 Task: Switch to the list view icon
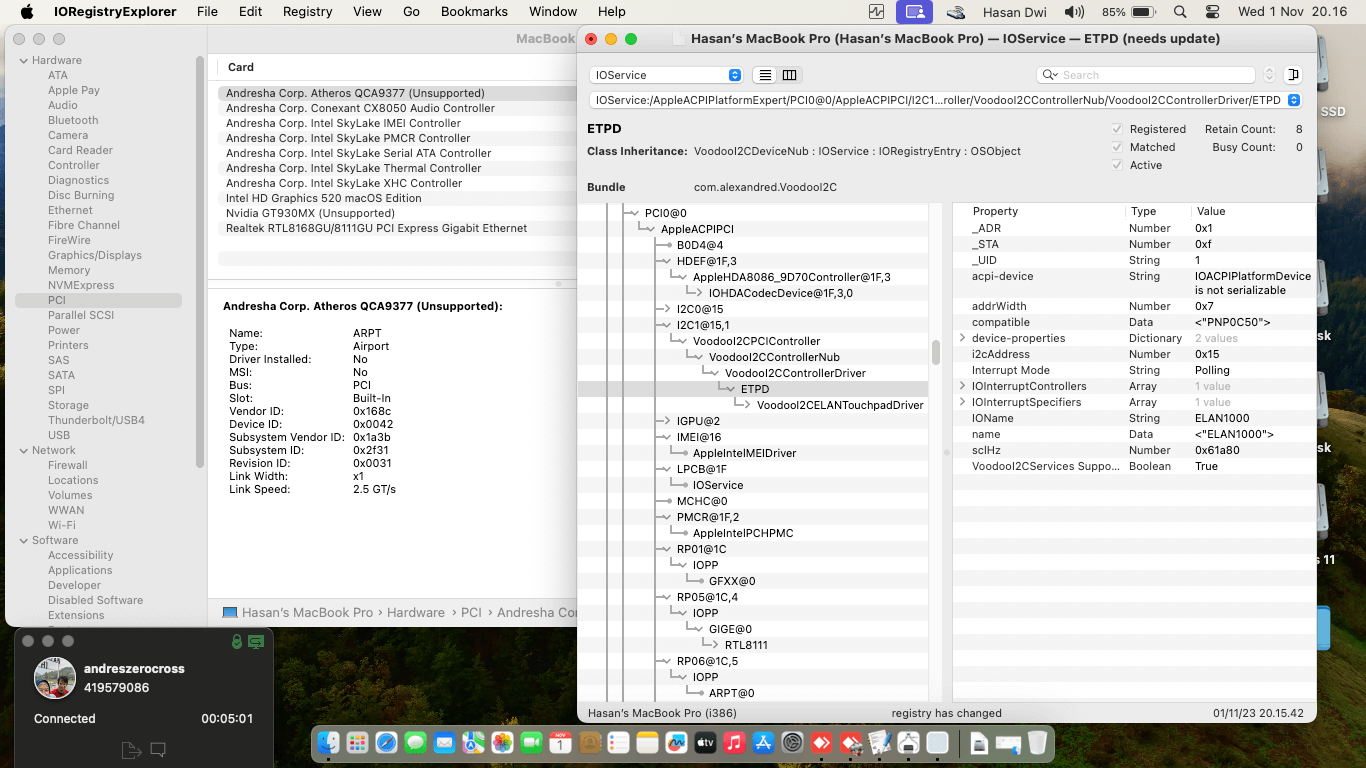[765, 75]
